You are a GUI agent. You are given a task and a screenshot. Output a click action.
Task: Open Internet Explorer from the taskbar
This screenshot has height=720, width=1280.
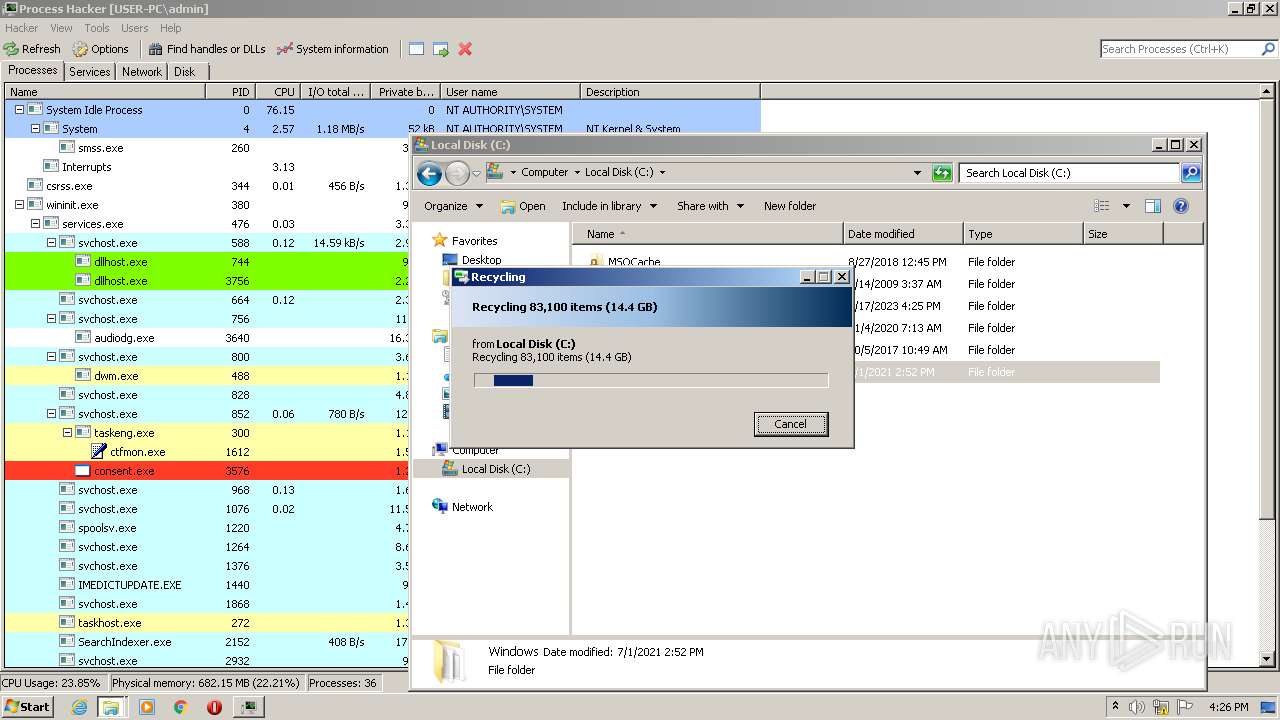[x=79, y=707]
